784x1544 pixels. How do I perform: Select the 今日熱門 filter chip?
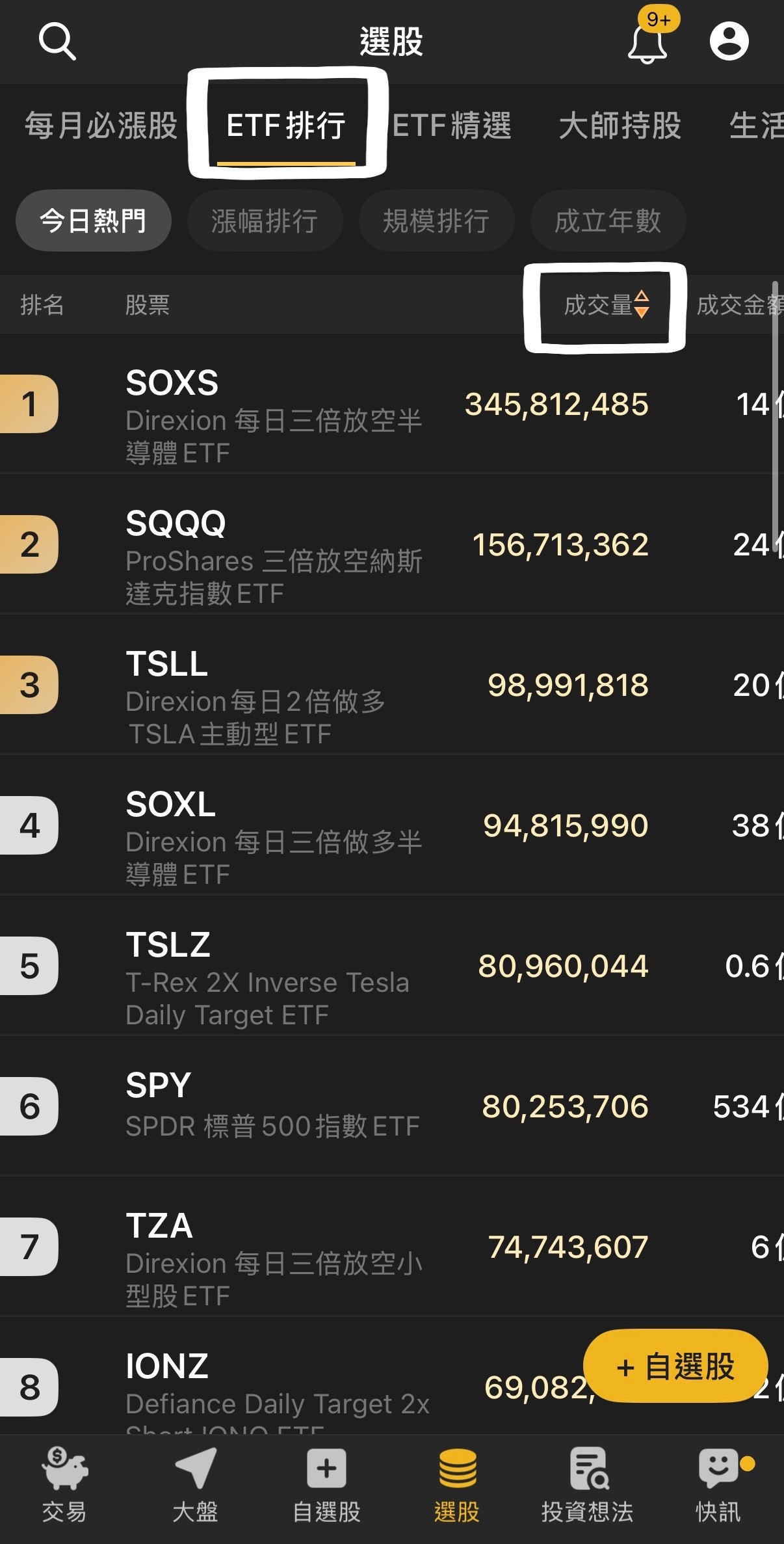(93, 221)
